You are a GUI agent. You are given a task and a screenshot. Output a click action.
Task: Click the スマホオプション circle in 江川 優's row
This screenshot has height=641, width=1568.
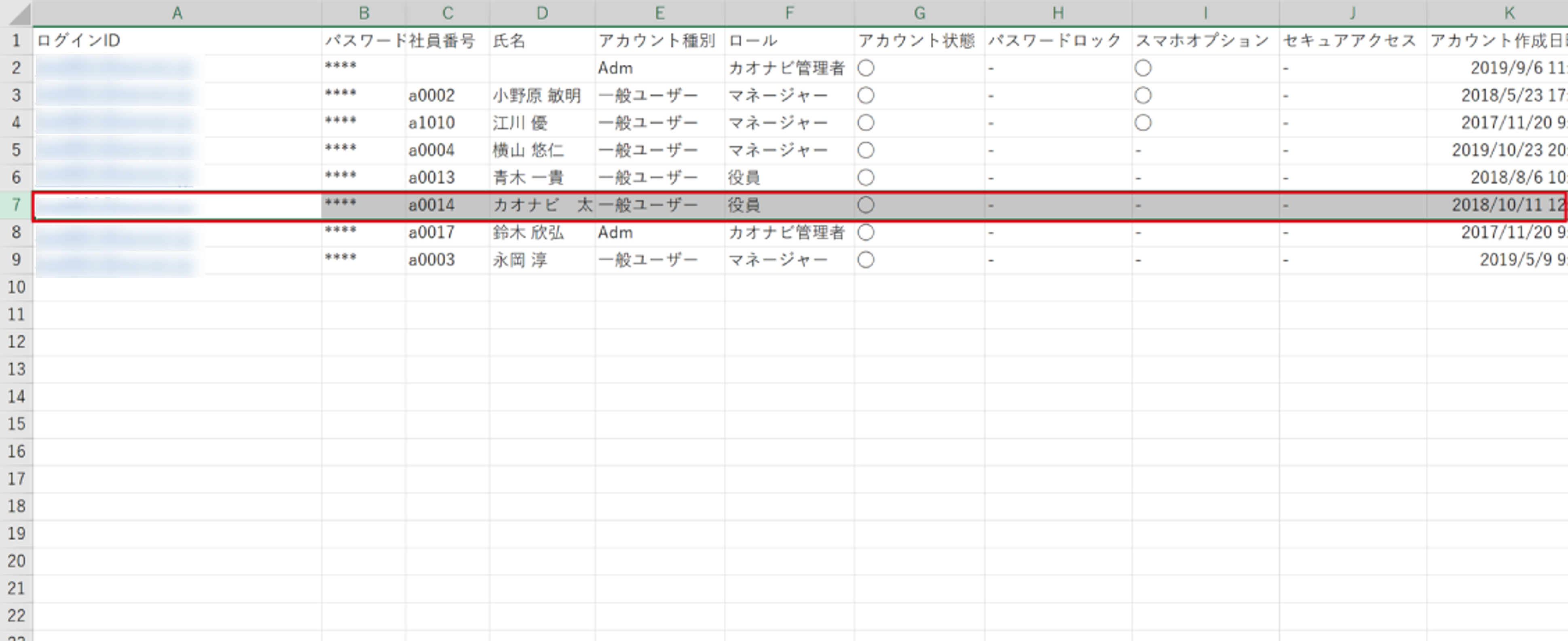[1143, 123]
